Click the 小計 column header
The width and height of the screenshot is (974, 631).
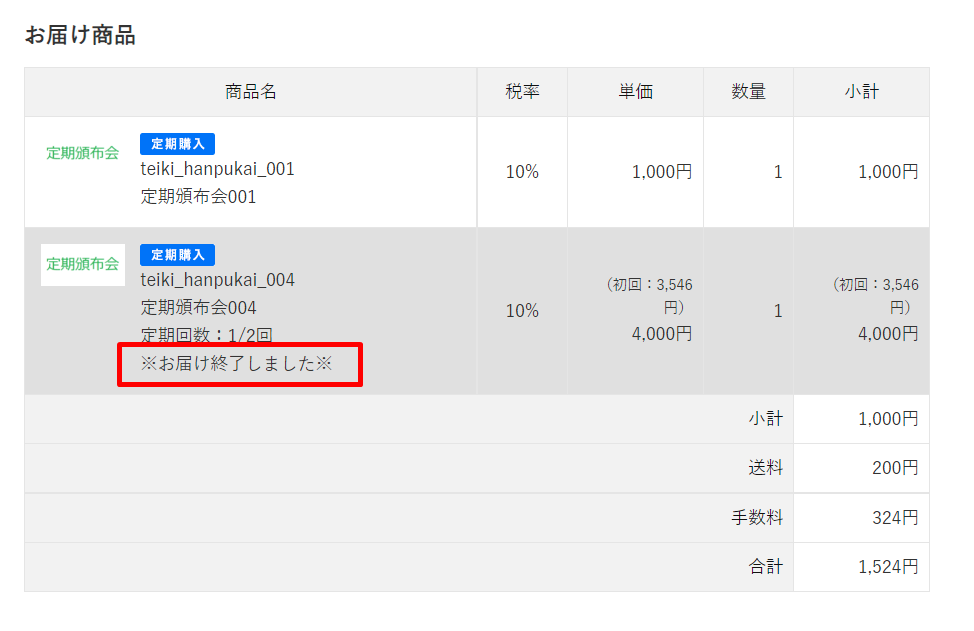coord(861,92)
